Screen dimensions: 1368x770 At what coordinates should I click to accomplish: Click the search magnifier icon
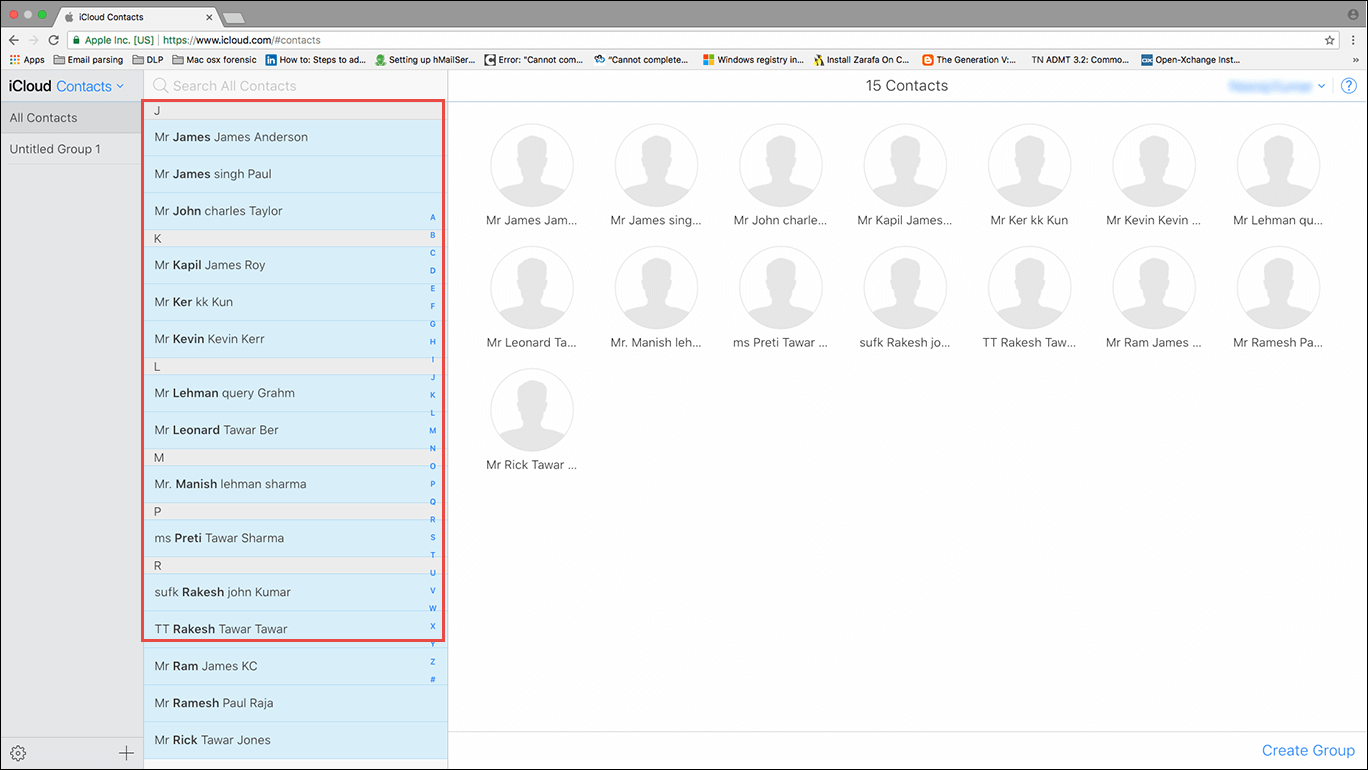click(160, 86)
